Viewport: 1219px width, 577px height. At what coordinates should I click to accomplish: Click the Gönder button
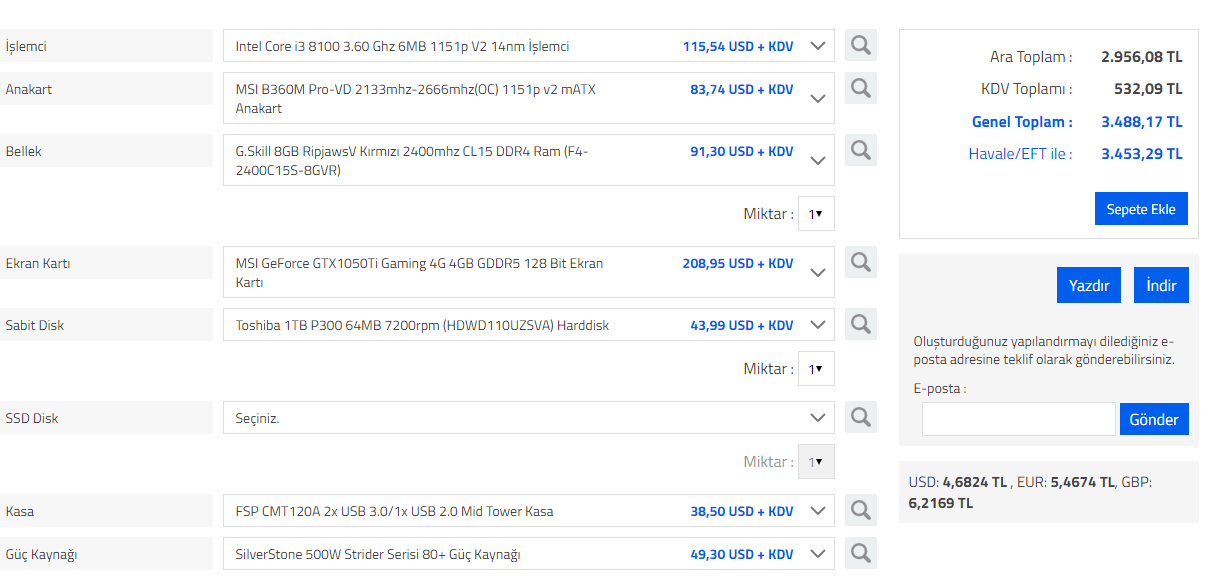[1154, 419]
